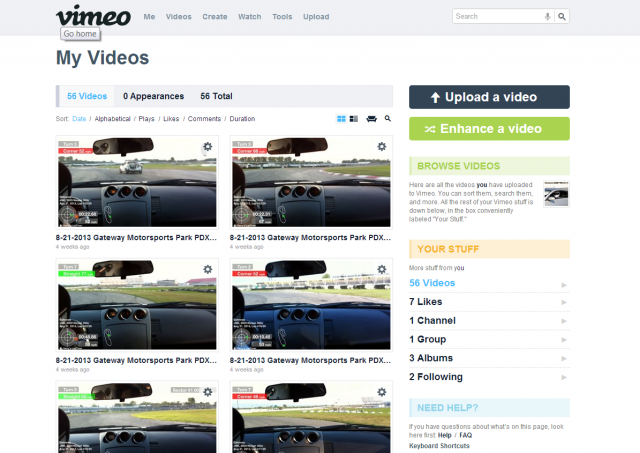This screenshot has height=453, width=640.
Task: Open the Upload nav item
Action: [316, 17]
